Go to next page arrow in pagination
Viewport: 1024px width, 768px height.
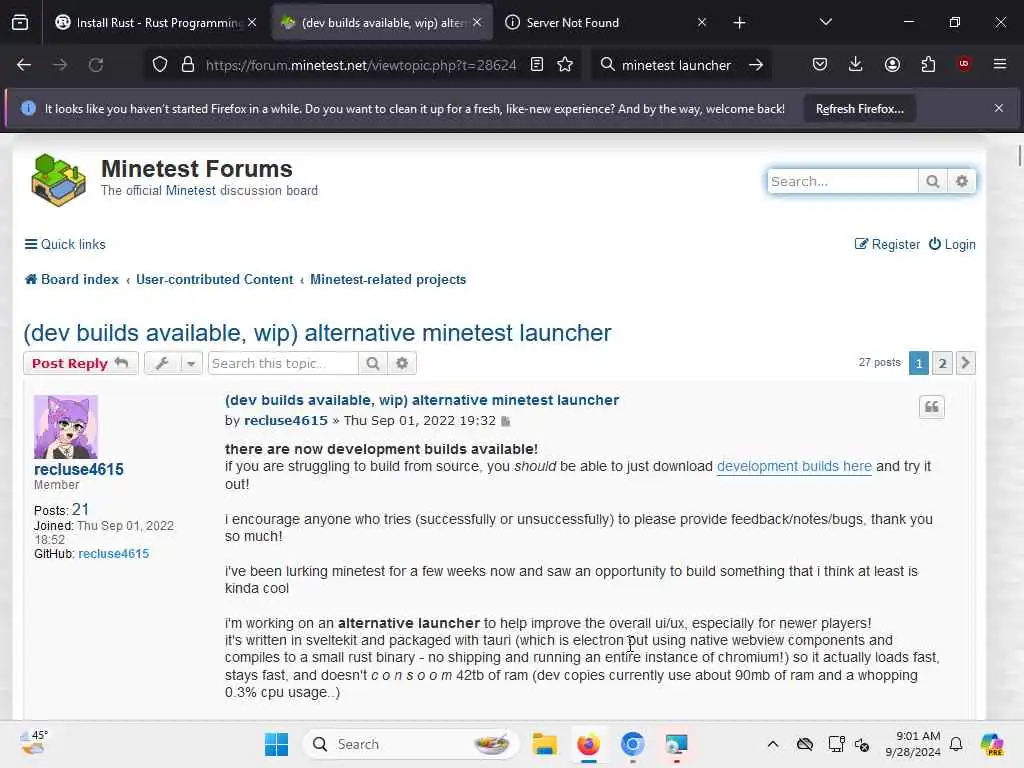[x=965, y=363]
